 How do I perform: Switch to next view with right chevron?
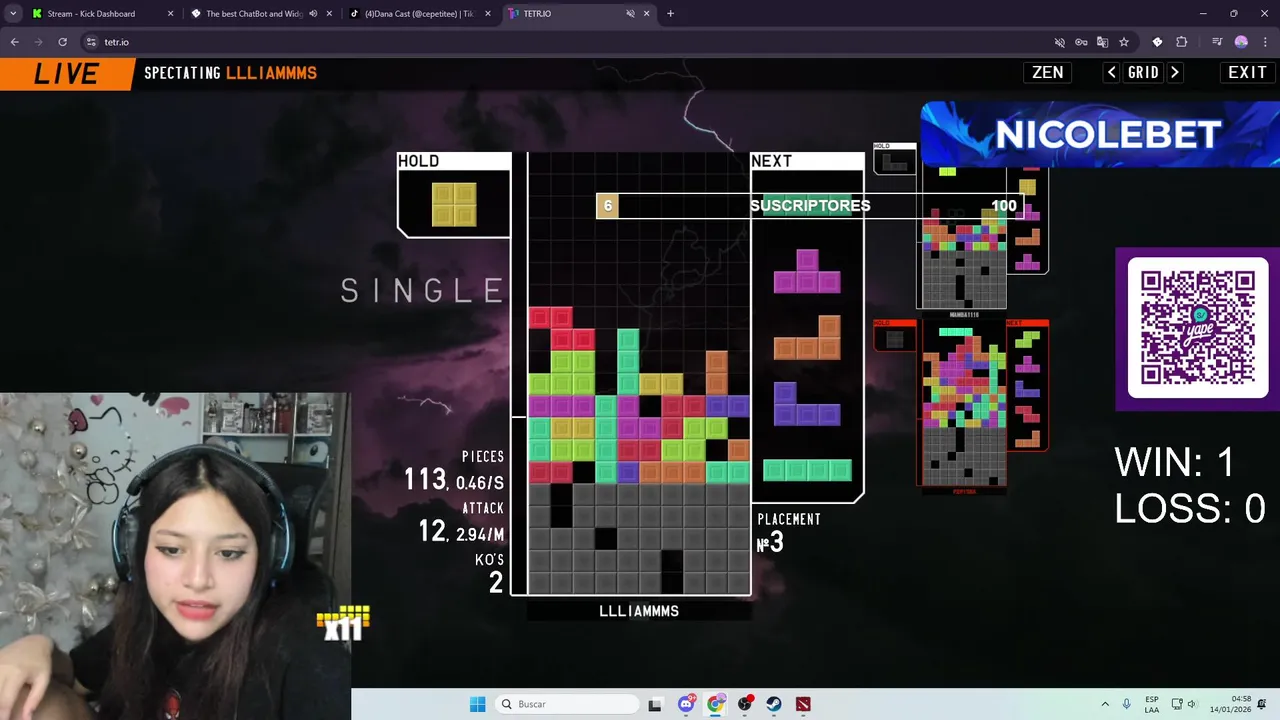1175,73
